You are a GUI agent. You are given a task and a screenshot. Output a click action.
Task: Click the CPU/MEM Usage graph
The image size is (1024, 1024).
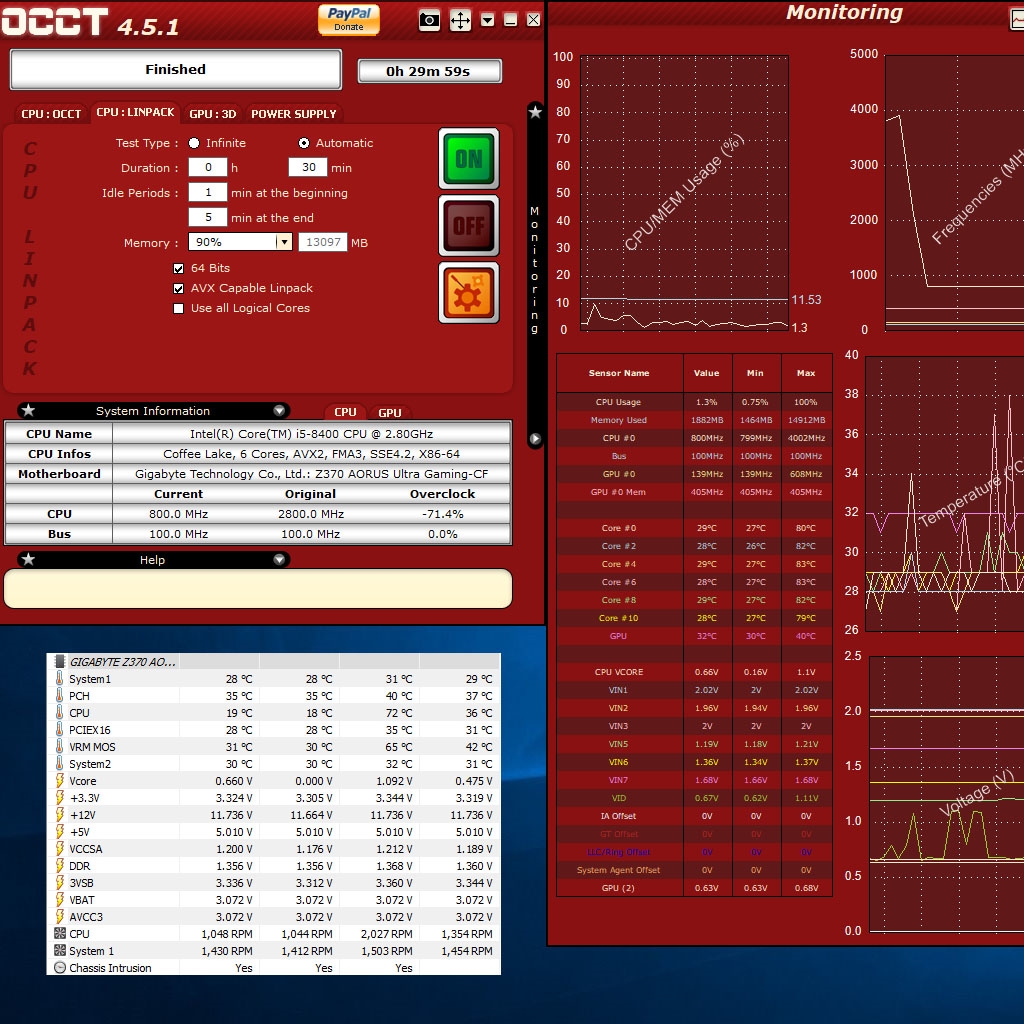pyautogui.click(x=684, y=193)
